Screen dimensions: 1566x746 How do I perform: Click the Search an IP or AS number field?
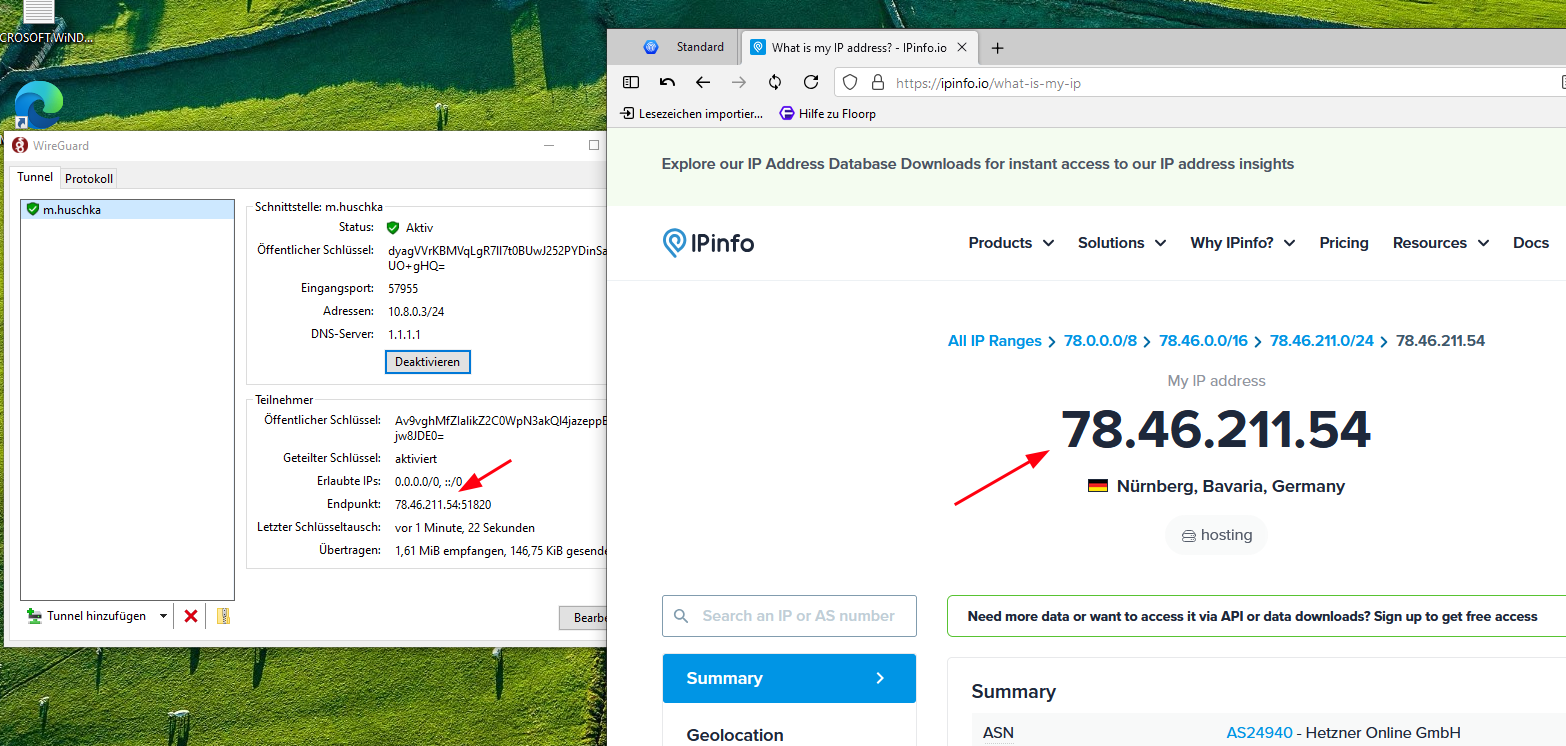(x=797, y=616)
